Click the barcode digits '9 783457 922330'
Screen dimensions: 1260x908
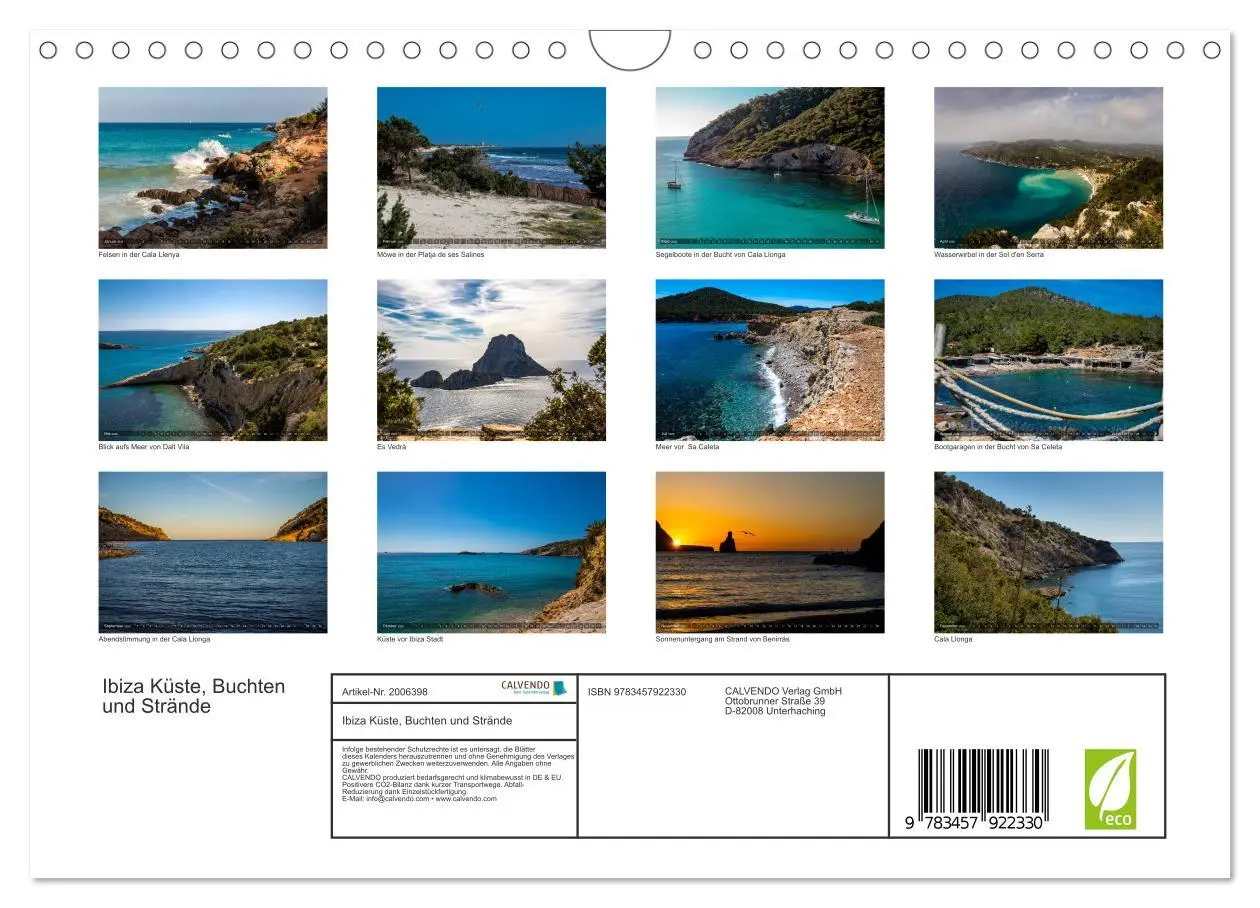click(x=974, y=822)
